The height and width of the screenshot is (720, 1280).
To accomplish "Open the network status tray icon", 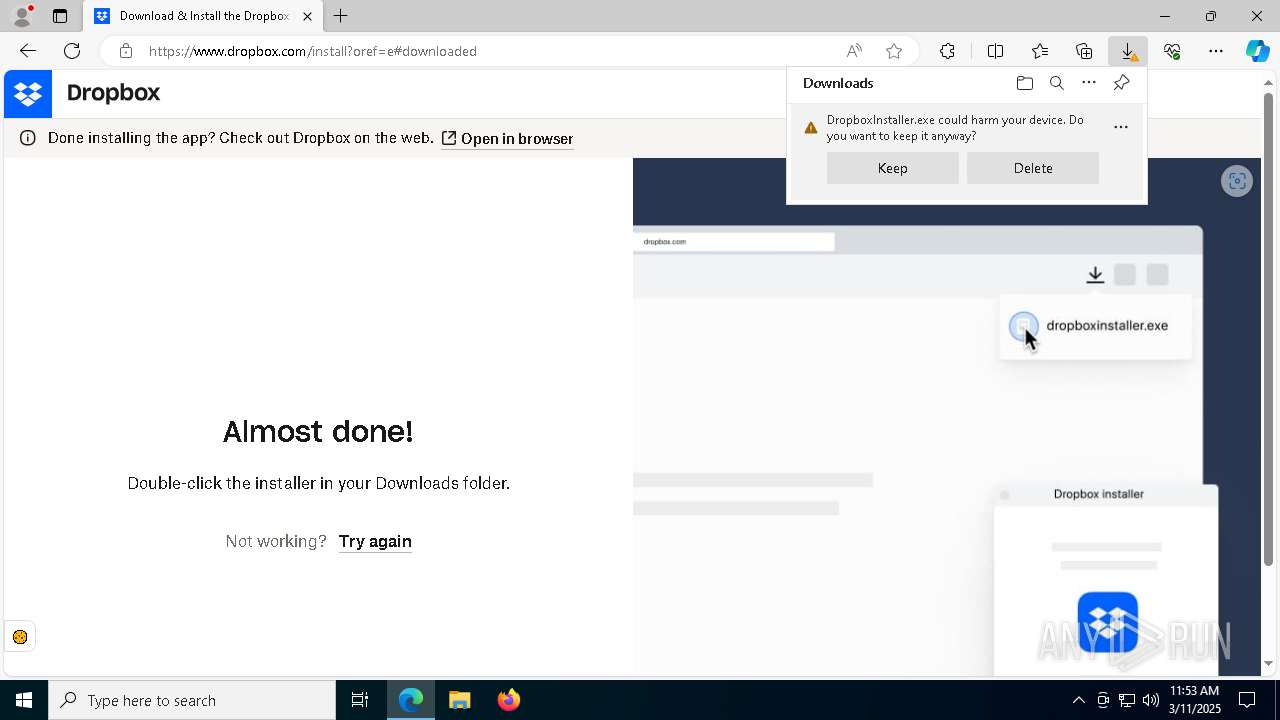I will point(1127,700).
